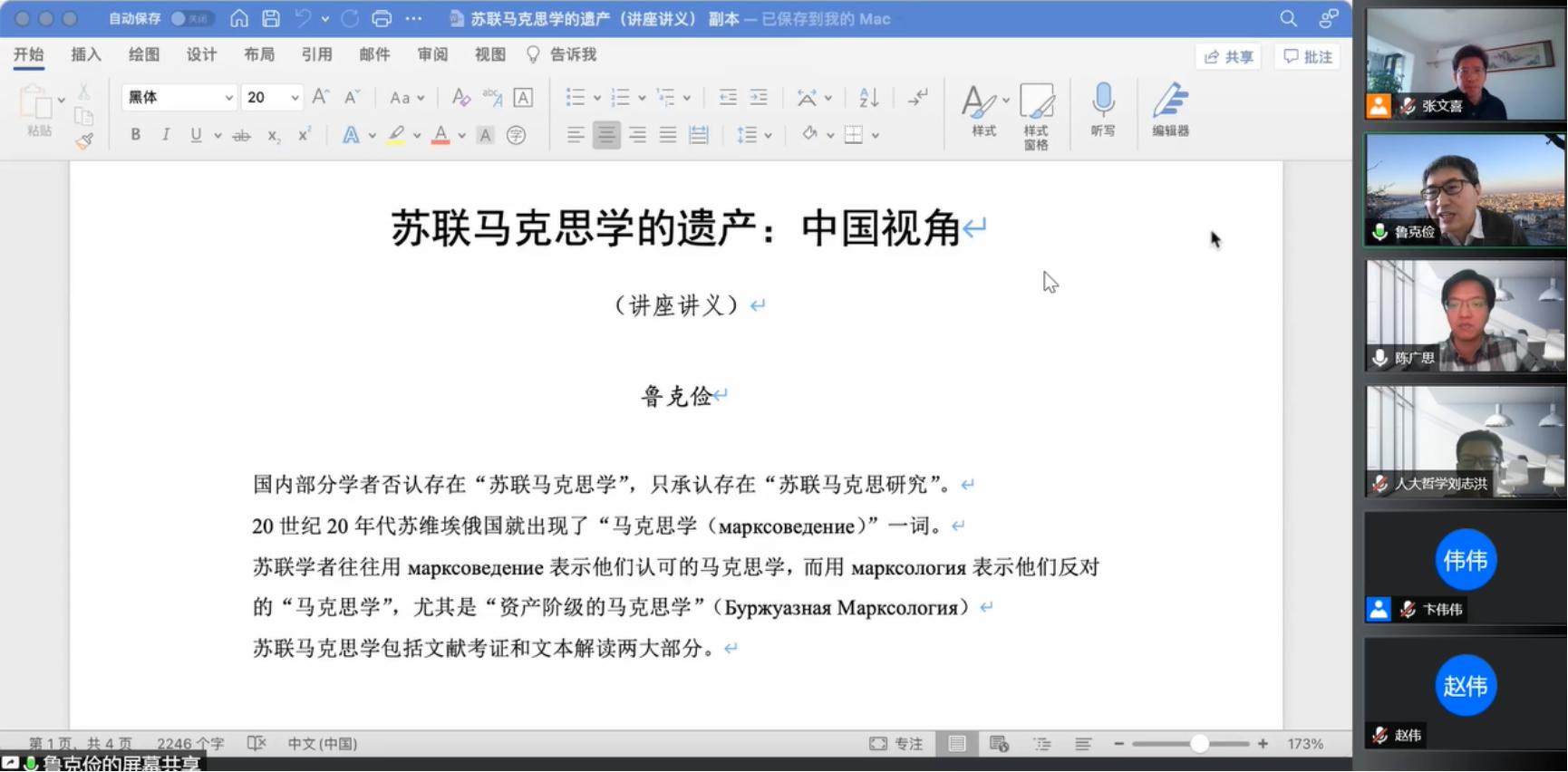Screen dimensions: 1568x772
Task: Select 鲁克俭 participant video thumbnail
Action: (1465, 190)
